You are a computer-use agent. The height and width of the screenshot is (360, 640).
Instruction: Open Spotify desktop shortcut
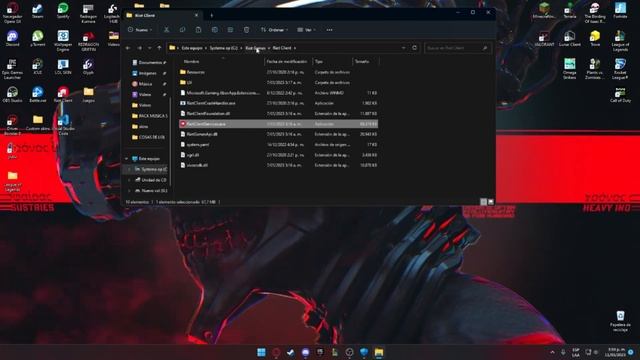click(x=63, y=11)
